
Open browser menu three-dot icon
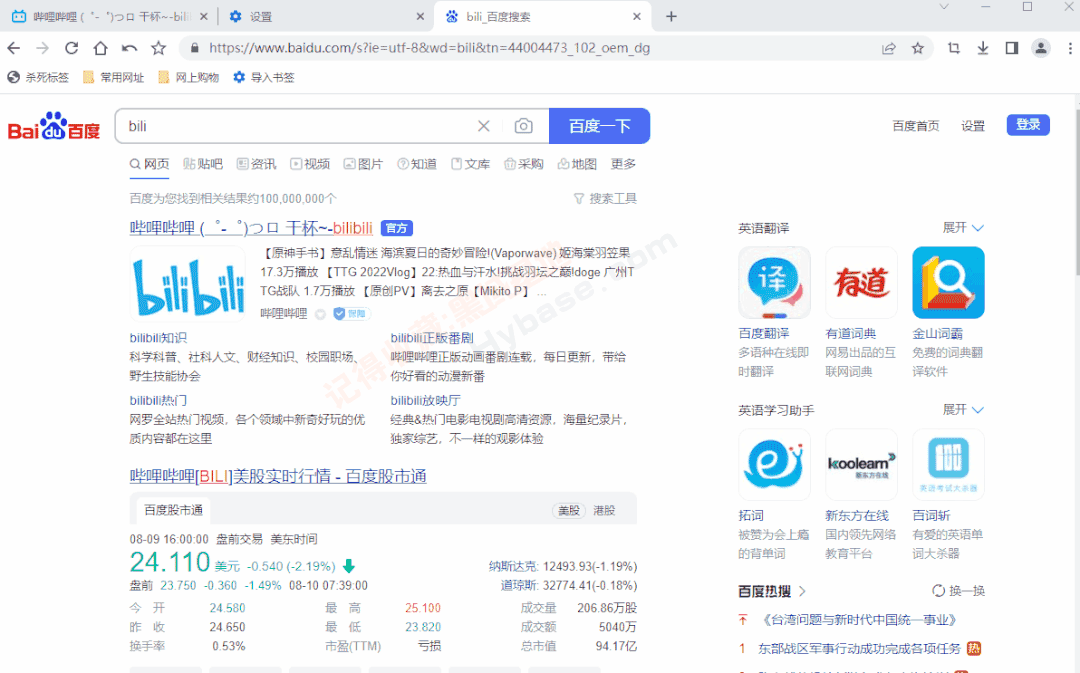pyautogui.click(x=1070, y=48)
